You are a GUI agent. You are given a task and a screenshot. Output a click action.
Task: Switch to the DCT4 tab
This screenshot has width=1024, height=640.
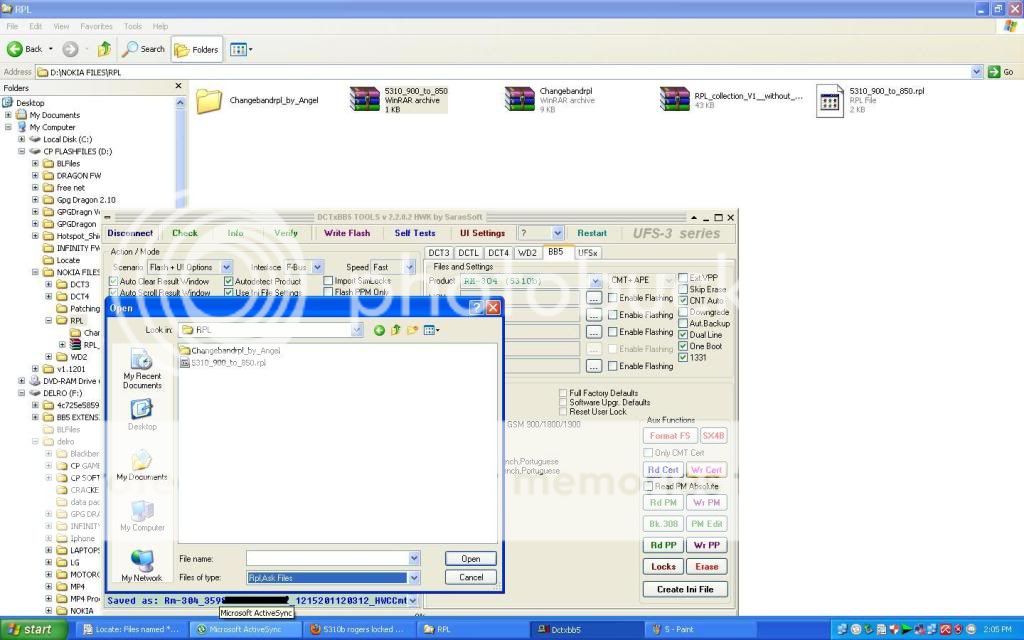498,253
